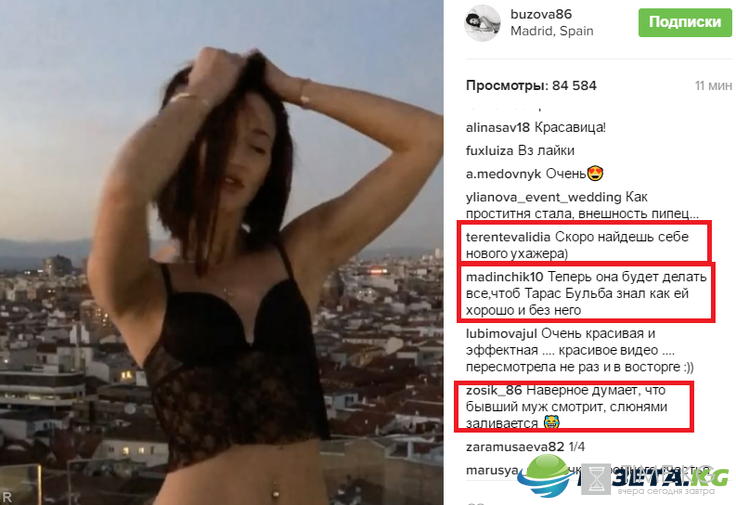Open the buzova86 username link
Viewport: 736px width, 505px height.
(541, 14)
